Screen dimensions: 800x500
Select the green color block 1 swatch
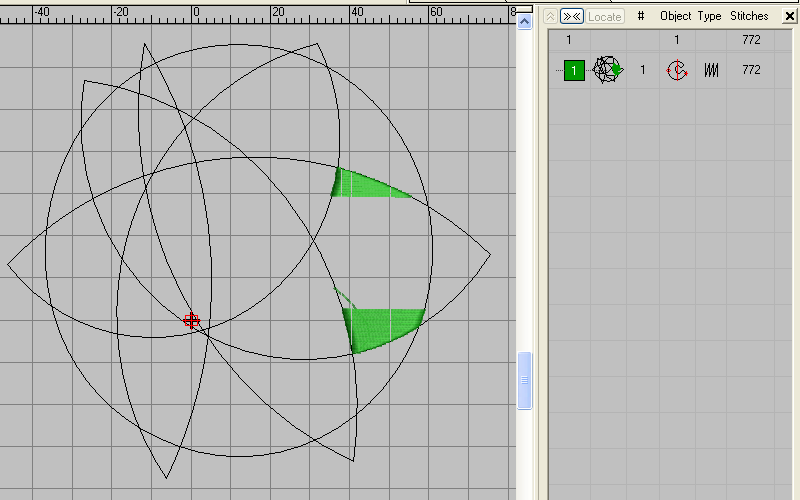(x=574, y=70)
